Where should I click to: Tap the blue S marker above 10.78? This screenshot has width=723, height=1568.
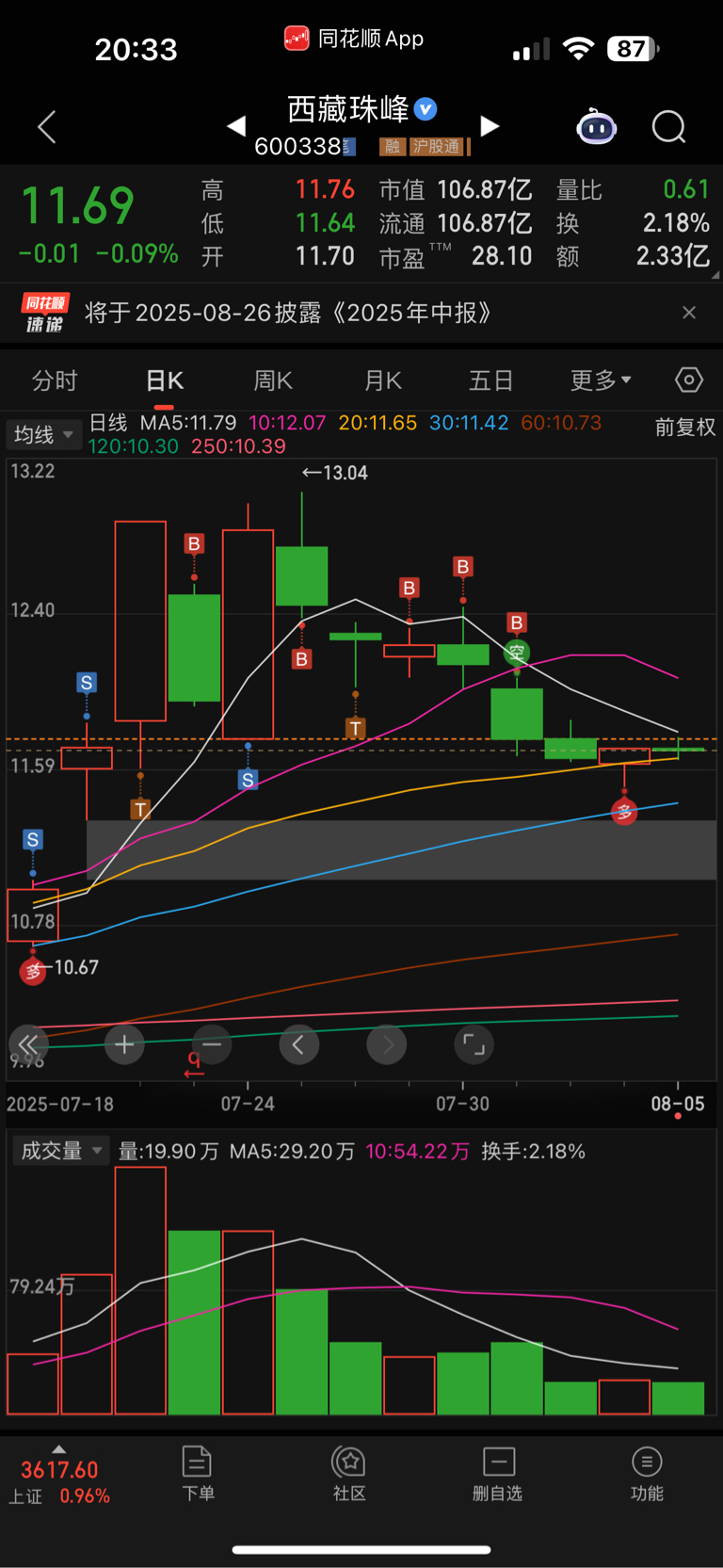pyautogui.click(x=33, y=839)
